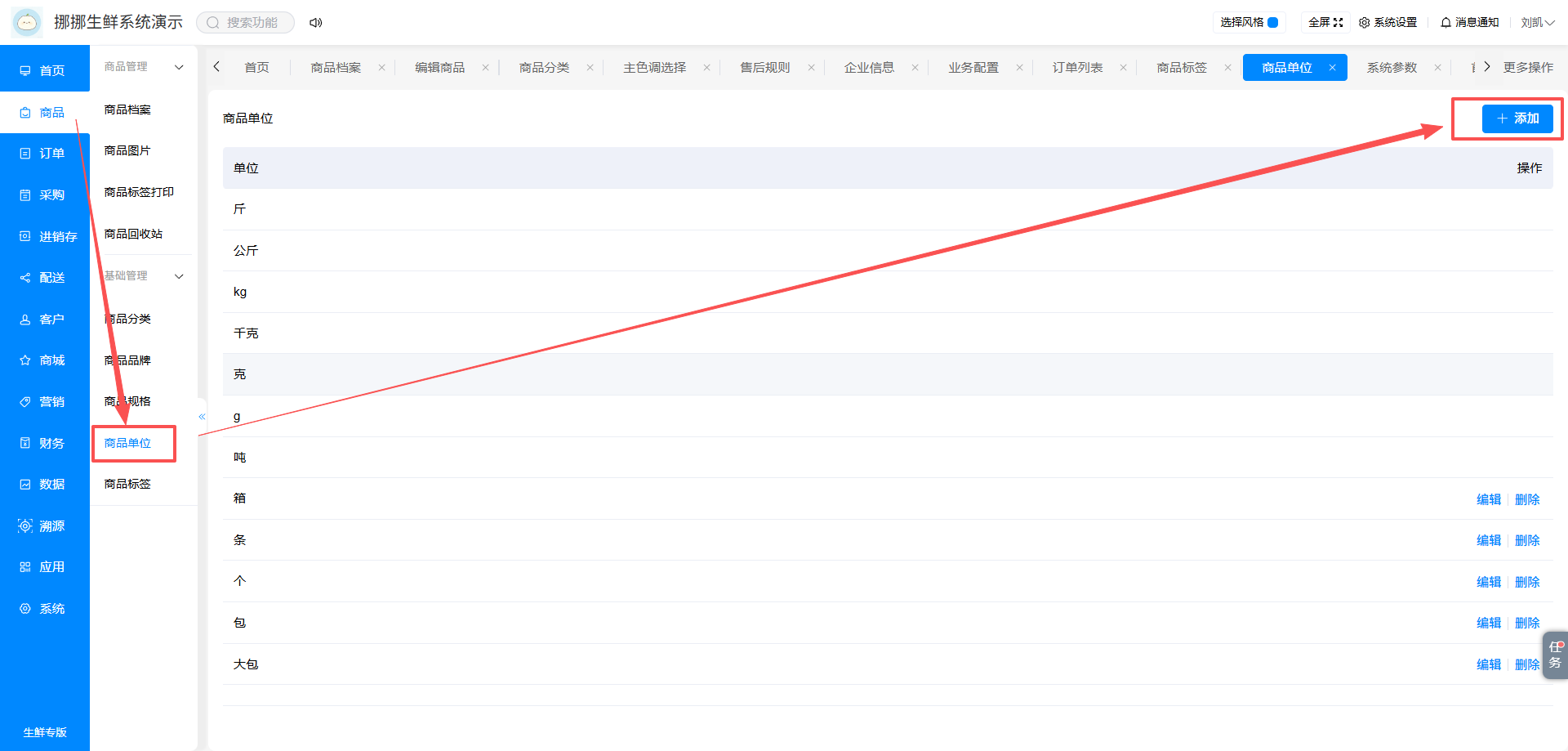Collapse the 基础管理 menu group

coord(179,276)
